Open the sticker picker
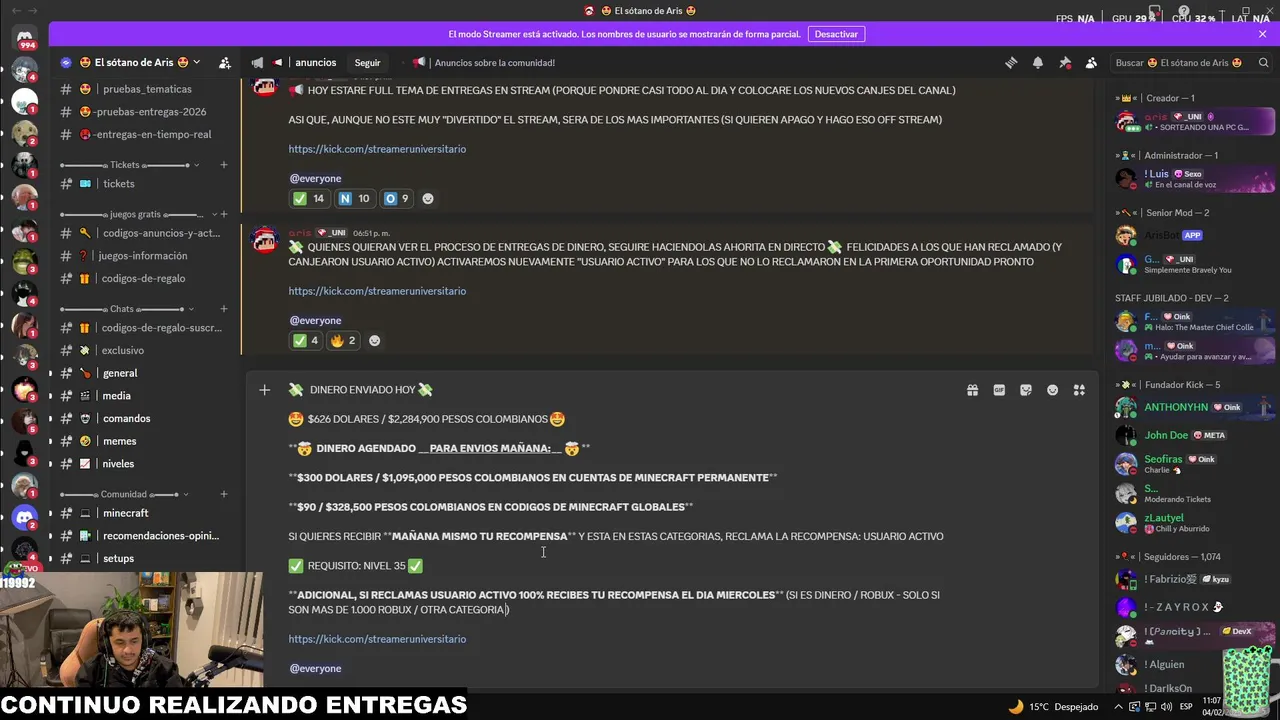 click(1026, 390)
